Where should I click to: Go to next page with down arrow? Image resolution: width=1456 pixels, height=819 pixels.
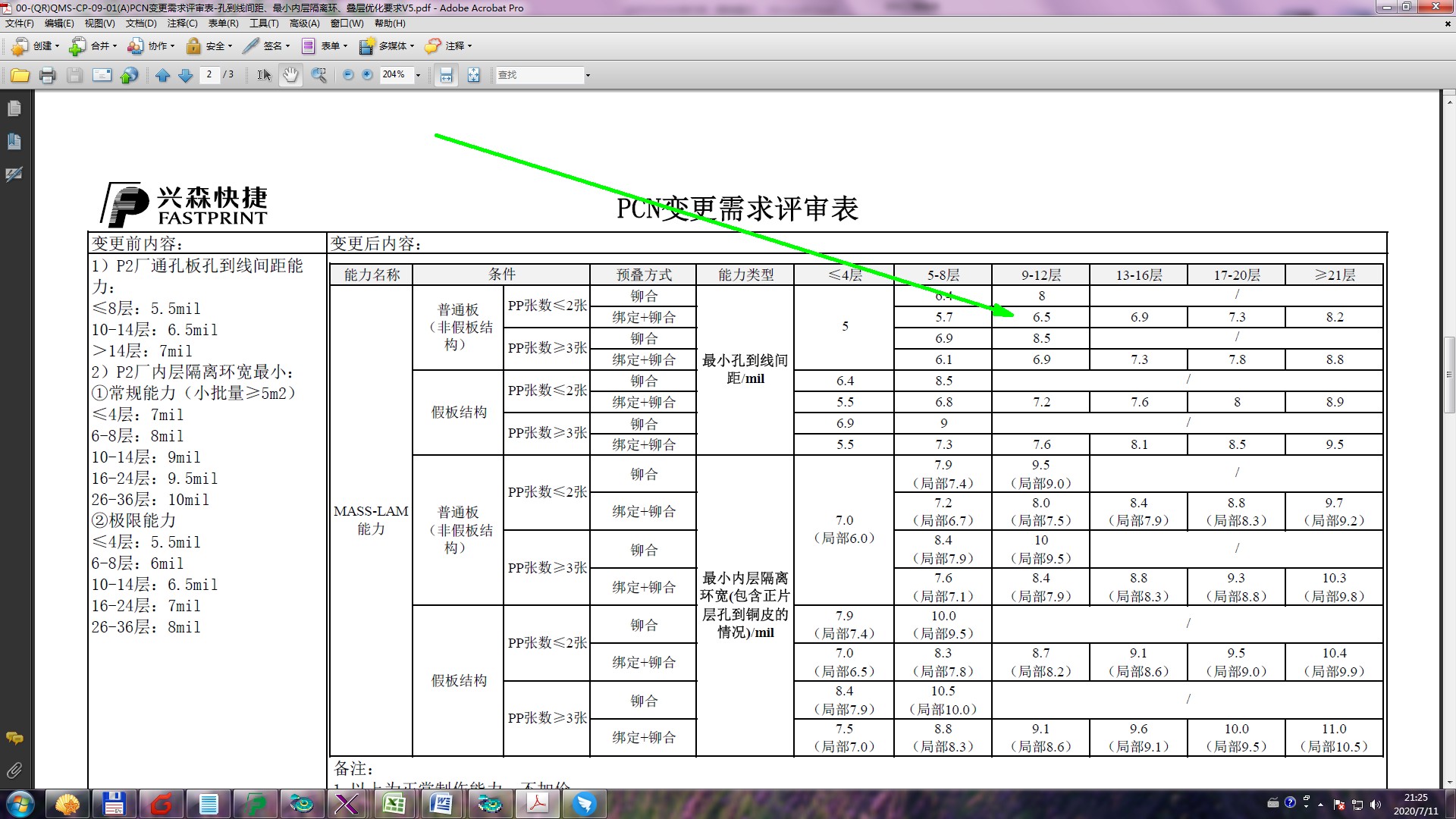pos(185,75)
